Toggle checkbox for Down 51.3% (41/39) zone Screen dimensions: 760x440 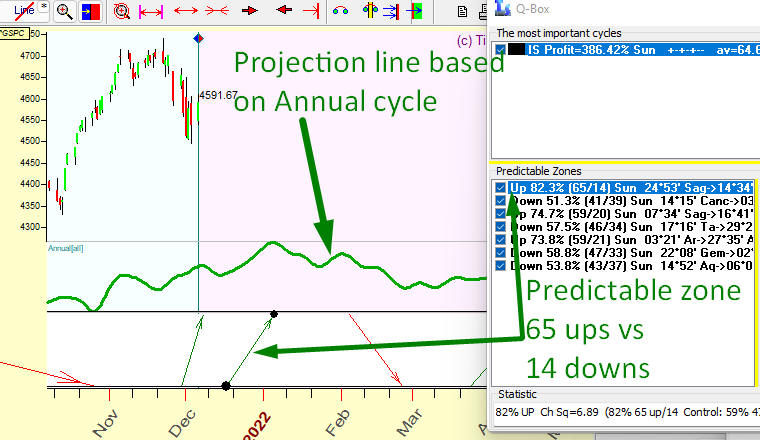point(501,201)
